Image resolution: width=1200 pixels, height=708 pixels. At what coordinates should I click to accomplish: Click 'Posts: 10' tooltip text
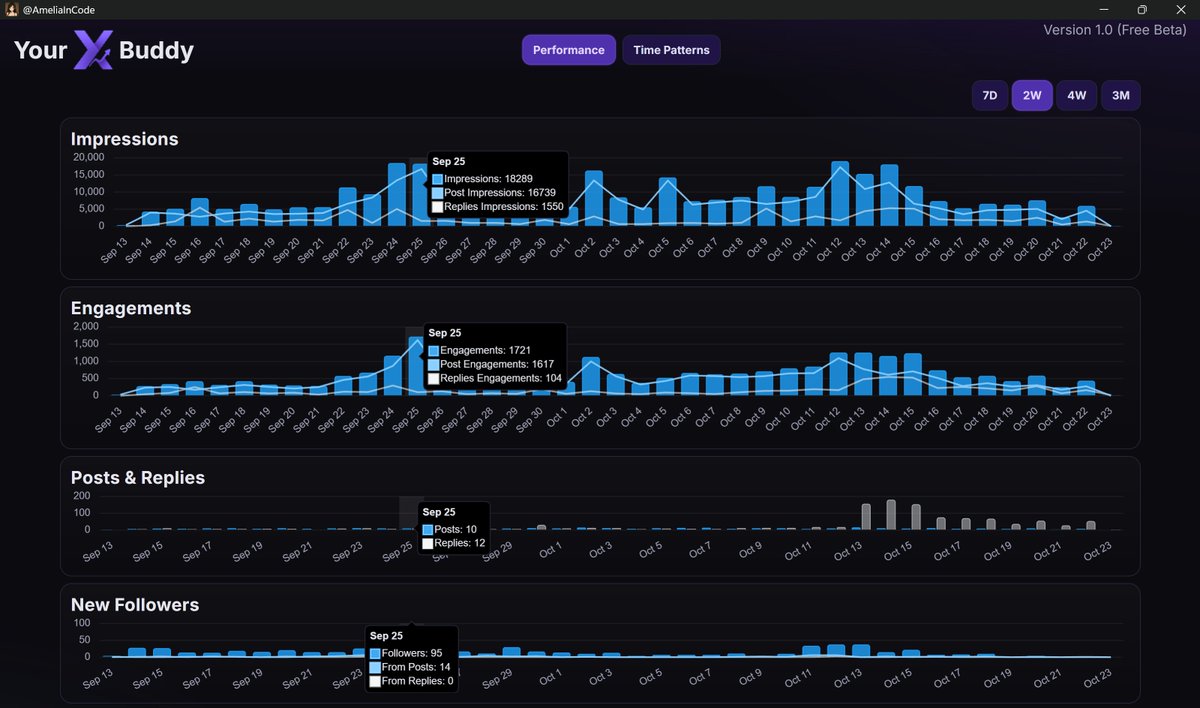click(456, 529)
